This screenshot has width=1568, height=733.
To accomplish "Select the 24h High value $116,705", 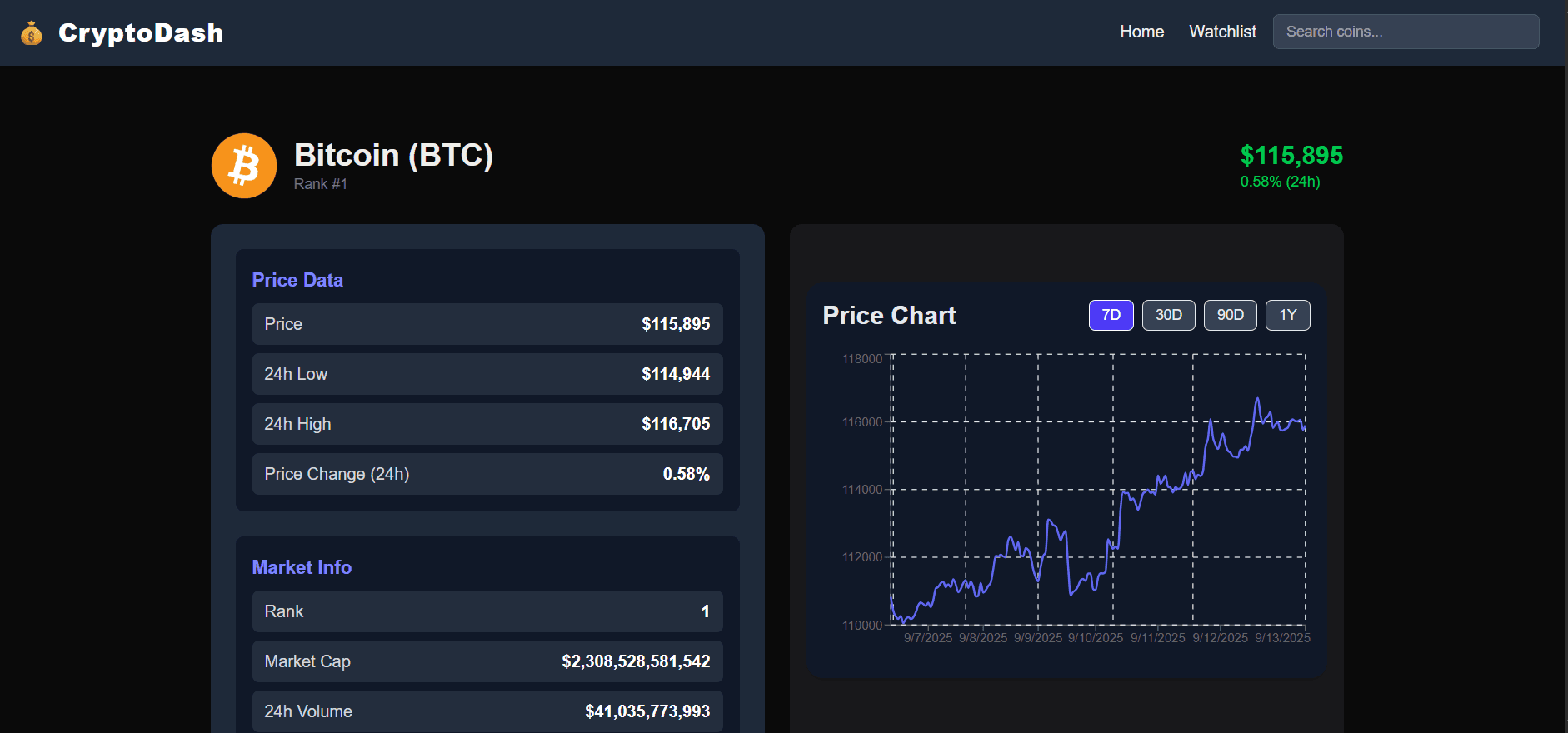I will [x=676, y=424].
